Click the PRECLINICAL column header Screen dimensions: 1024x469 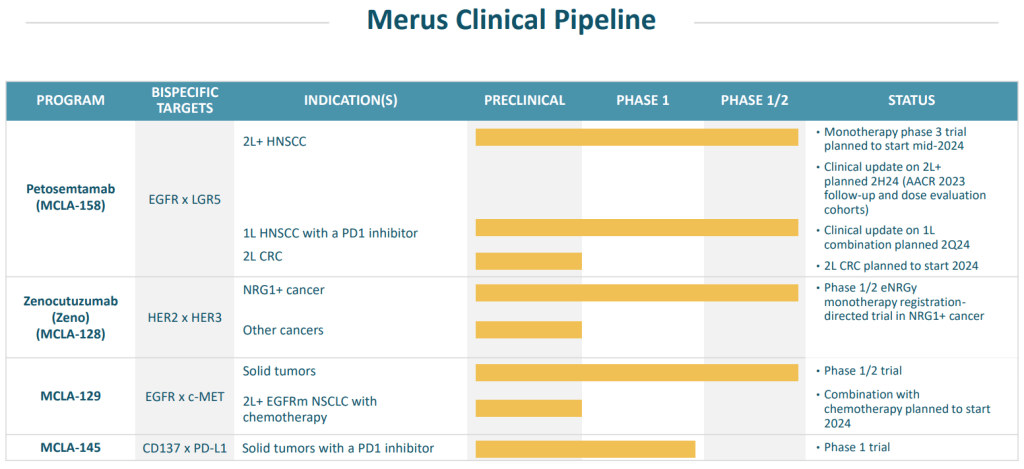click(x=525, y=100)
